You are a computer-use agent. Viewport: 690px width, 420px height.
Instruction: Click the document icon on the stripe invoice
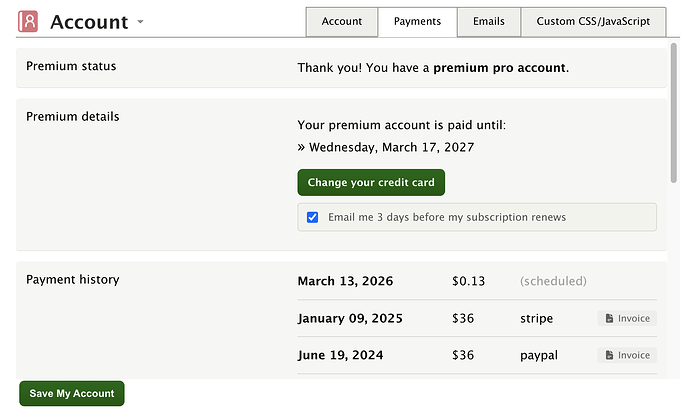pyautogui.click(x=609, y=319)
